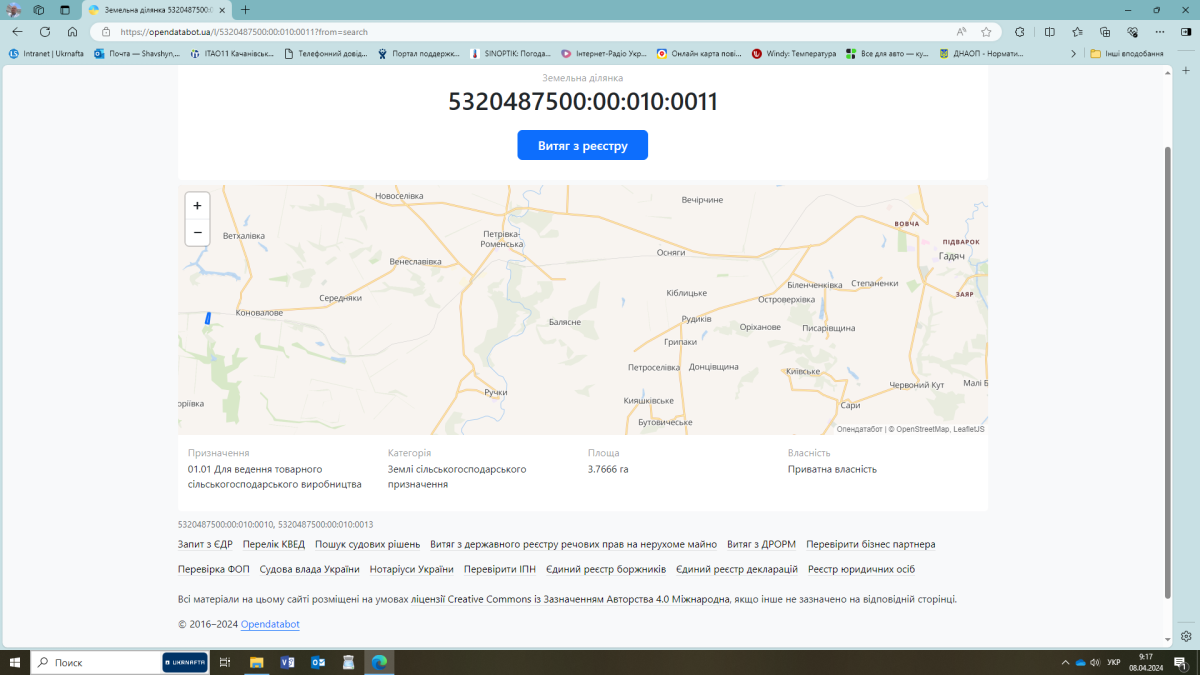Open Outlook from the taskbar
This screenshot has height=675, width=1200.
[x=318, y=662]
